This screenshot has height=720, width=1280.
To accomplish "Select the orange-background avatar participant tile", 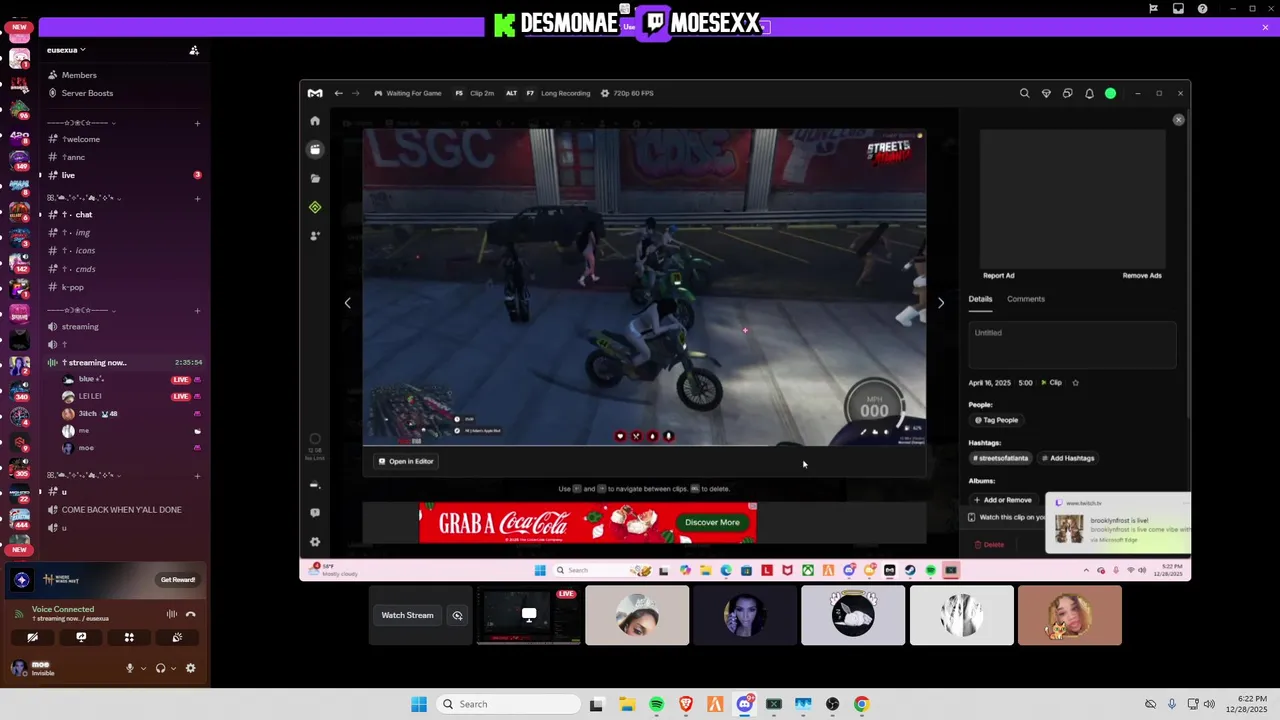I will pos(1069,615).
